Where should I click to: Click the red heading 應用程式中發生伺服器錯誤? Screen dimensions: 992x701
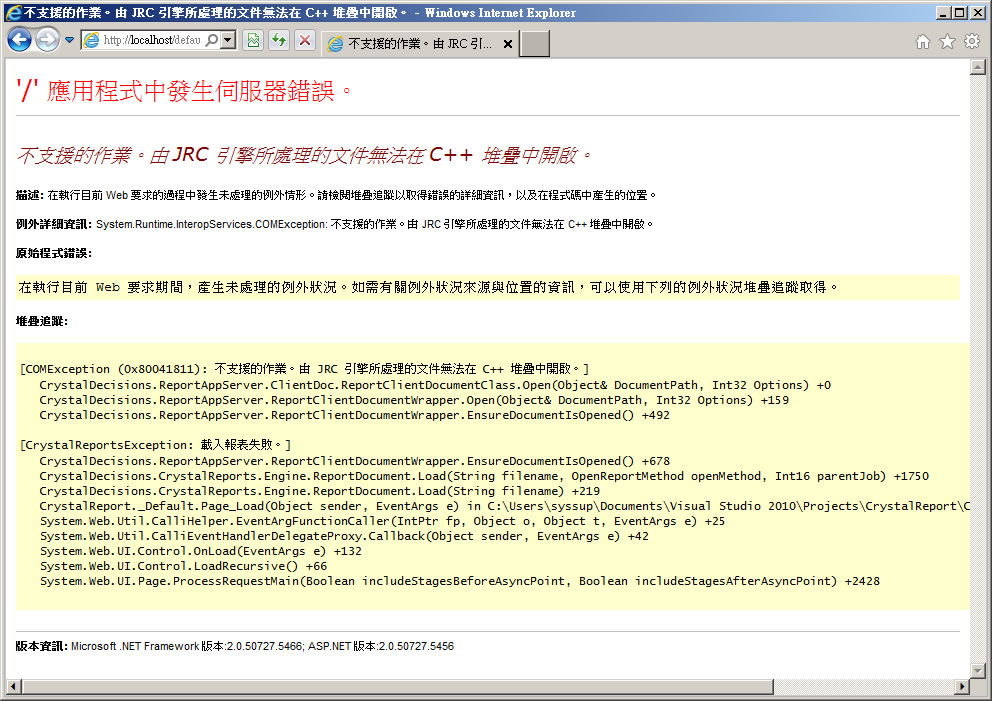(184, 91)
